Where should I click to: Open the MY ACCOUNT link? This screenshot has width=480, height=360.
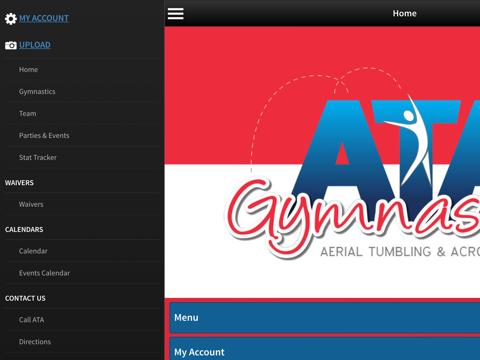coord(44,18)
